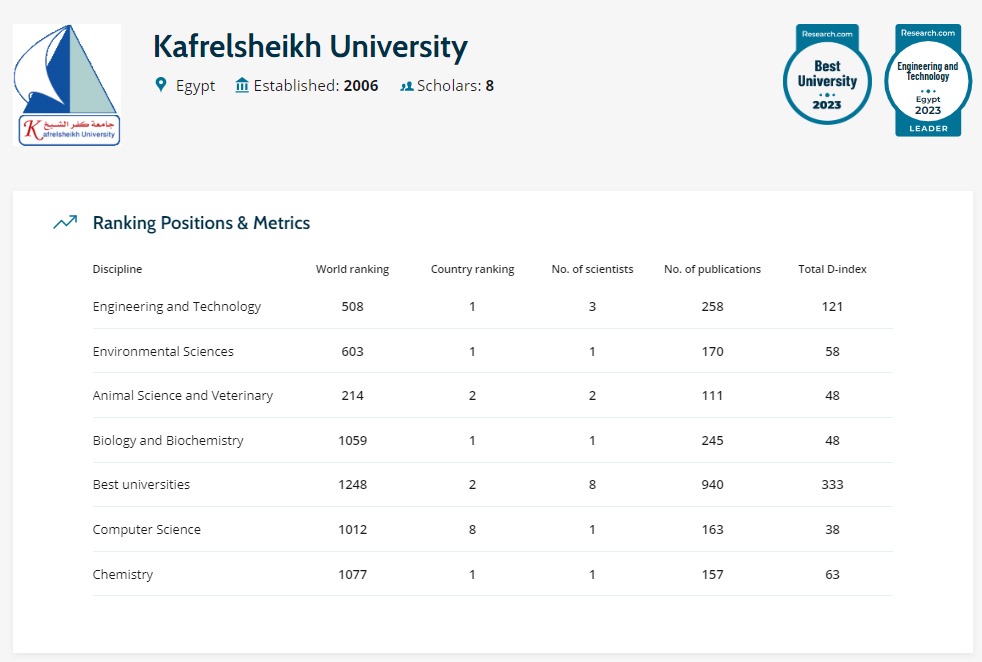Image resolution: width=982 pixels, height=662 pixels.
Task: Click the Country ranking column header
Action: (x=472, y=269)
